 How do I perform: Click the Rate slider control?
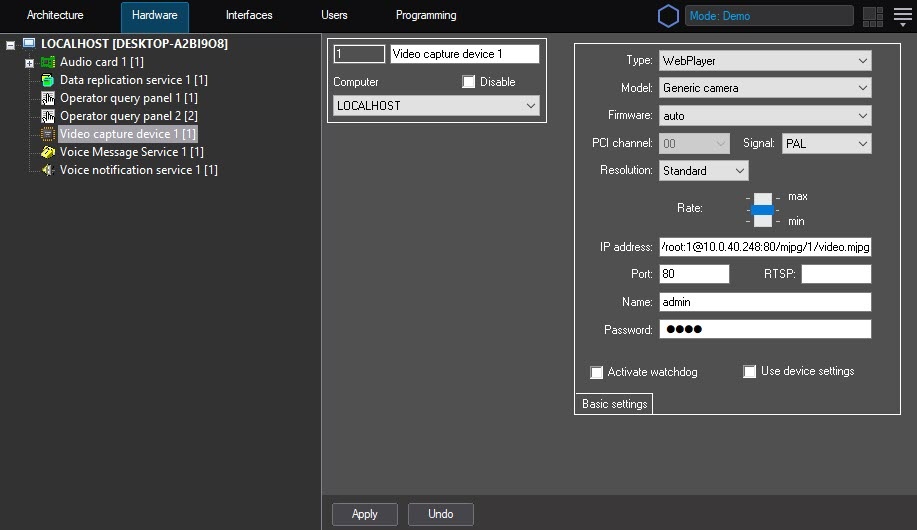coord(763,209)
